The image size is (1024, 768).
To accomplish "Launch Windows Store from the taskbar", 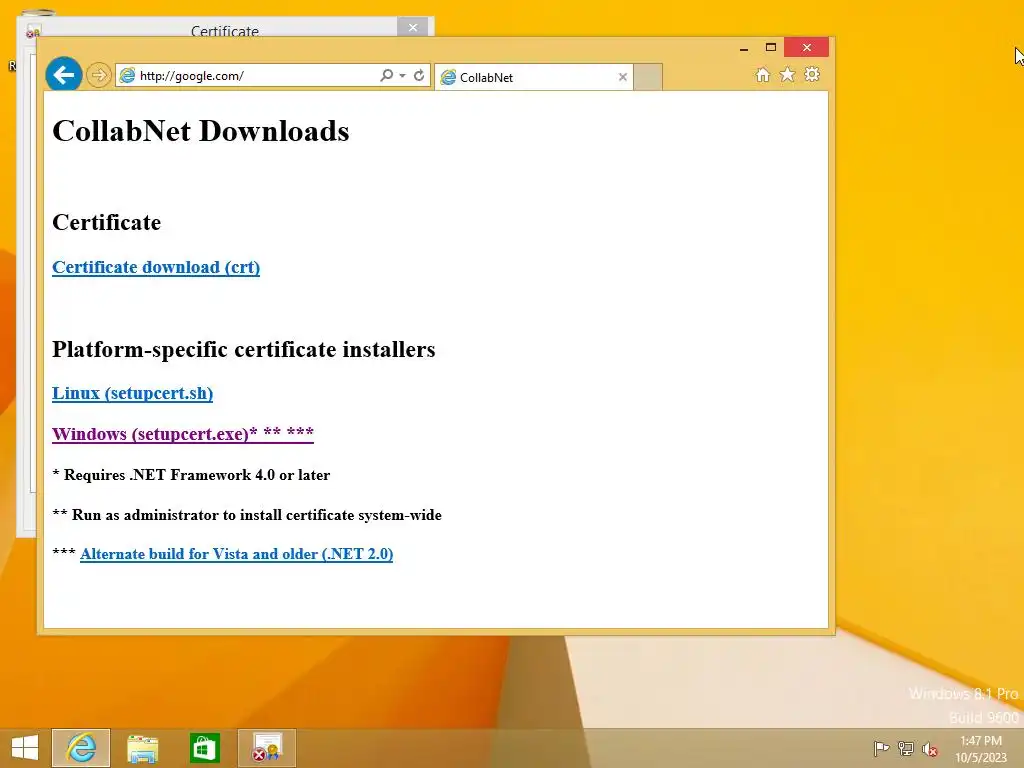I will (204, 748).
